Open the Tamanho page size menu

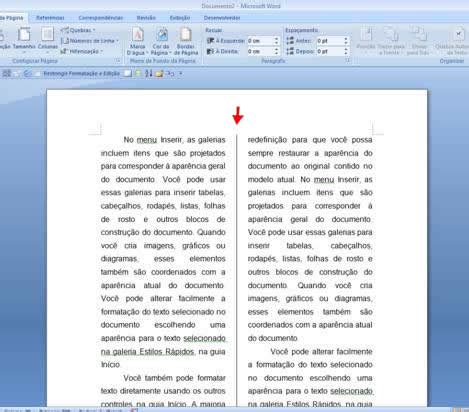point(24,39)
